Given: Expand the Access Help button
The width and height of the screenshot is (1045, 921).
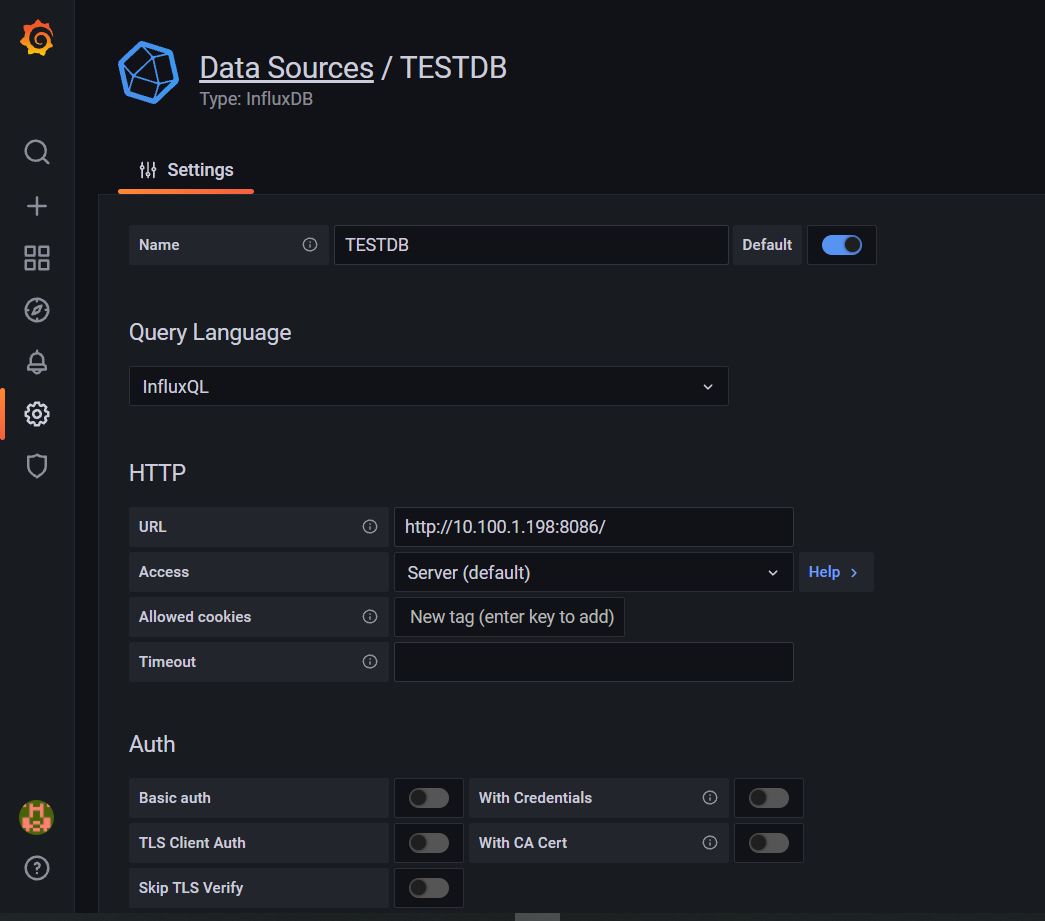Looking at the screenshot, I should pyautogui.click(x=836, y=572).
